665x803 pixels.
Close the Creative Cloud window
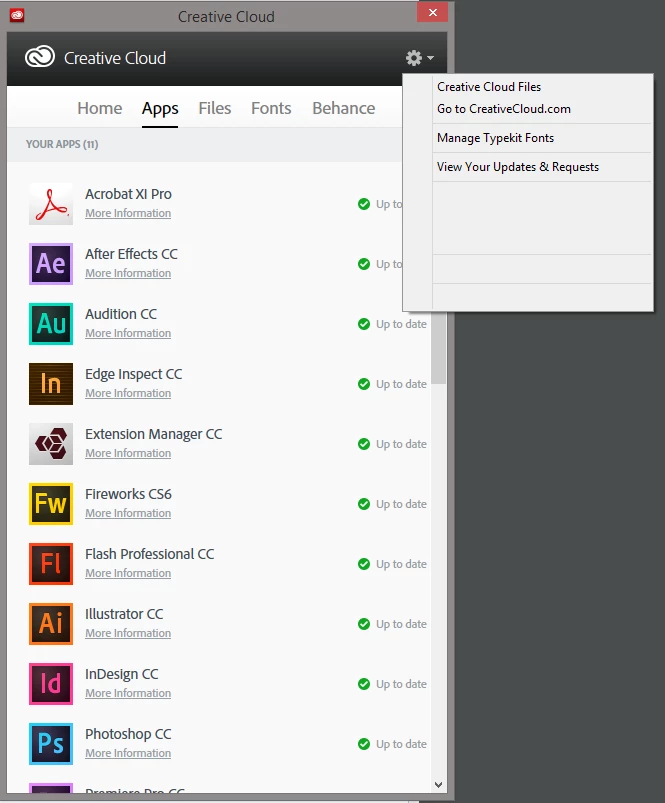[433, 12]
